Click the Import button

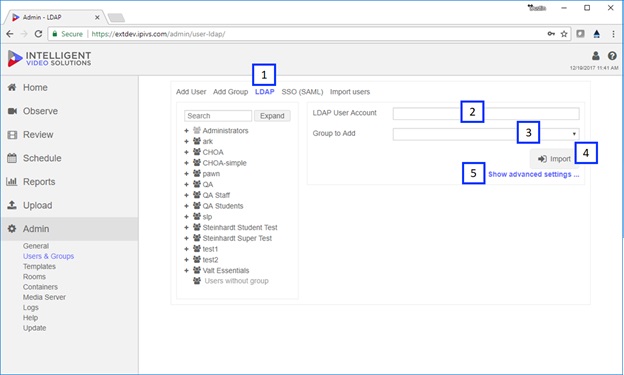554,159
